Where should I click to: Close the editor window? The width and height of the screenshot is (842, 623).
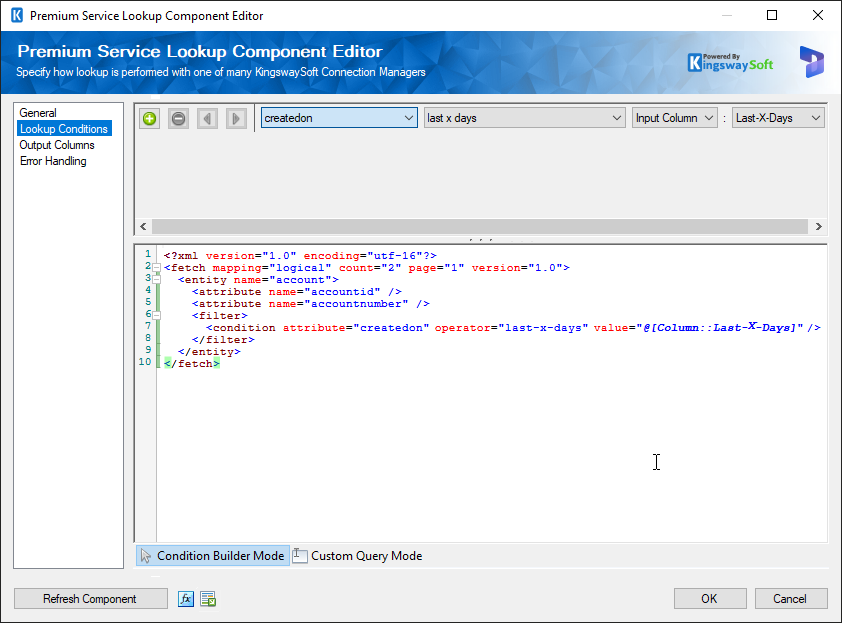pyautogui.click(x=818, y=15)
